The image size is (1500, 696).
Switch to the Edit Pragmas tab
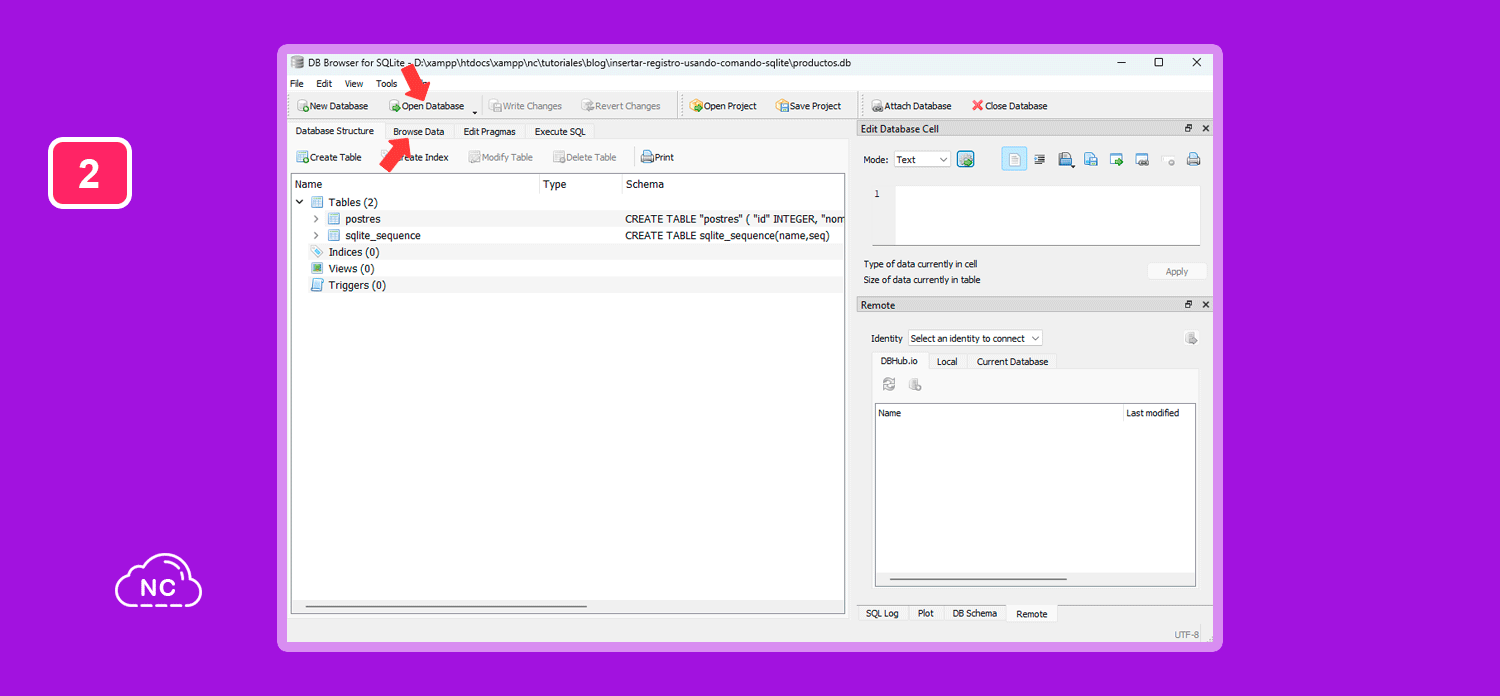[490, 132]
